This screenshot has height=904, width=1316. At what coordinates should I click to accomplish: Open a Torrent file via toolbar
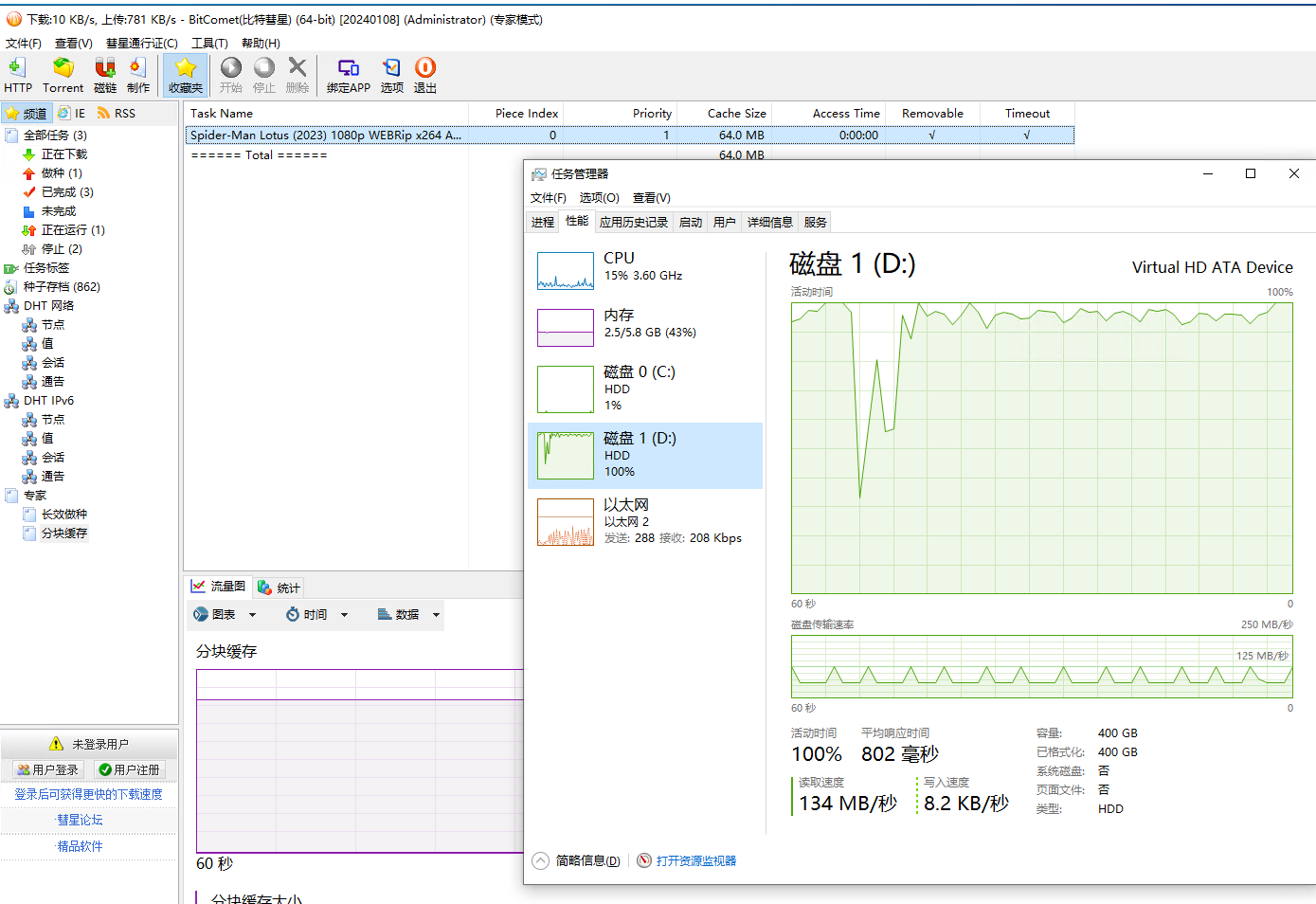pos(63,75)
